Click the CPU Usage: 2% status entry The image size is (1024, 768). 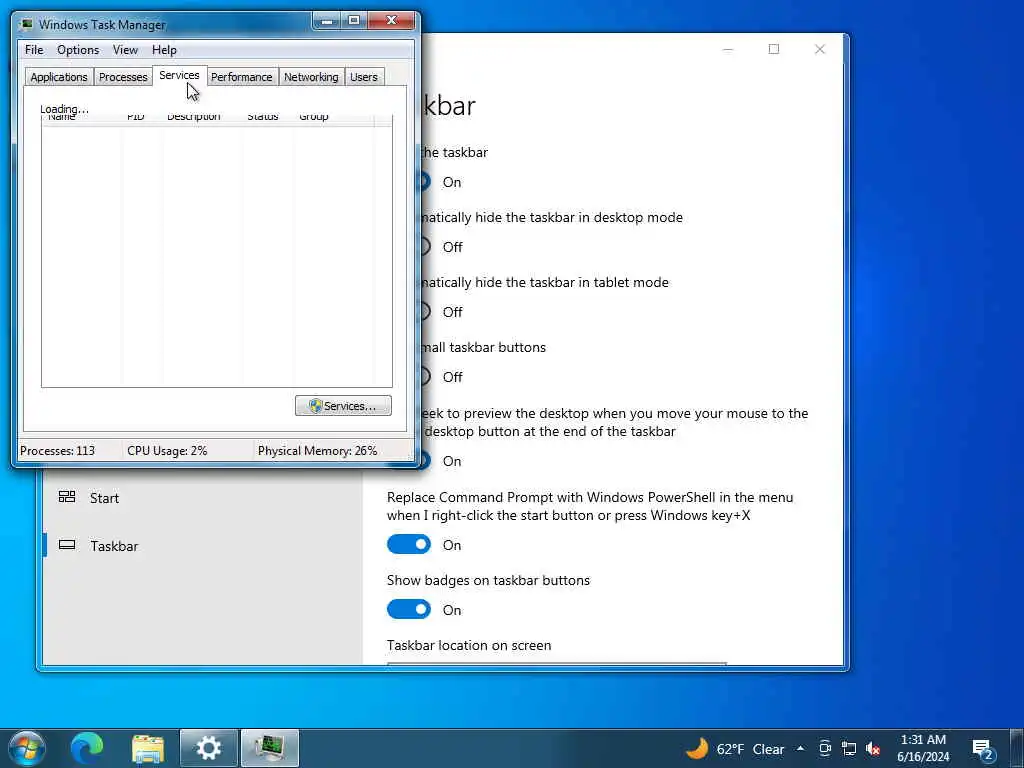point(167,451)
